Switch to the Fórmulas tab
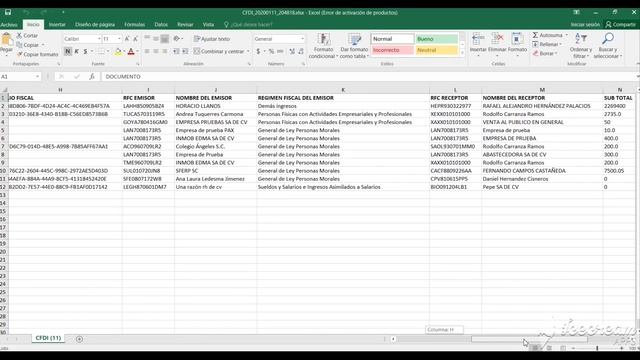 (x=135, y=24)
